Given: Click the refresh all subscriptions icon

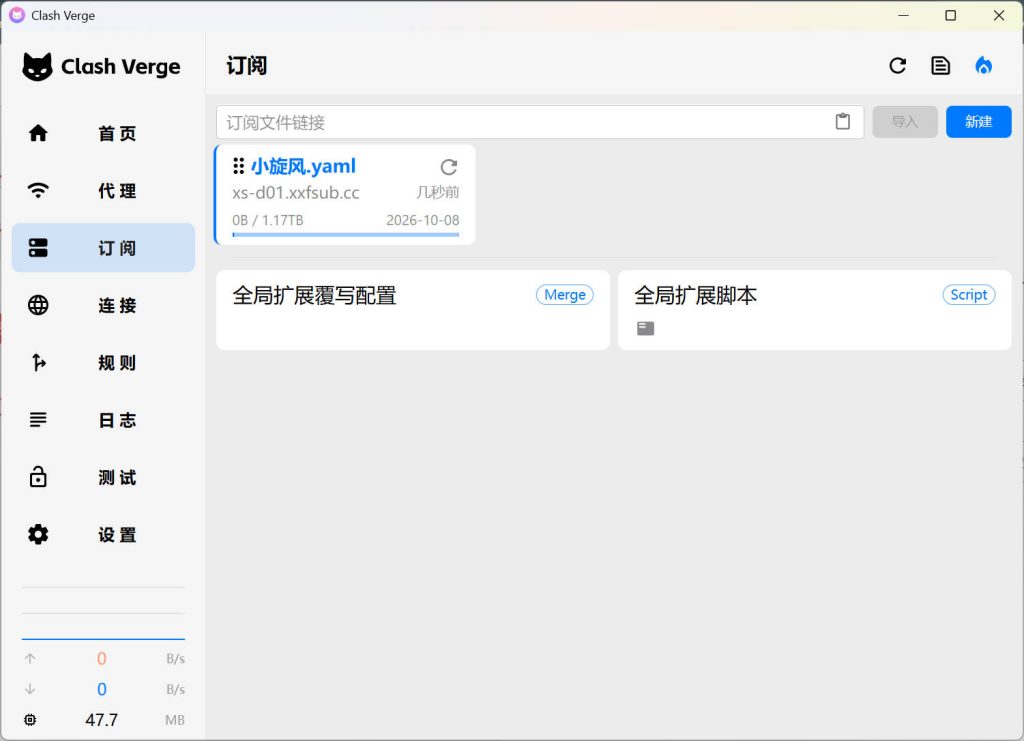Looking at the screenshot, I should click(x=897, y=66).
